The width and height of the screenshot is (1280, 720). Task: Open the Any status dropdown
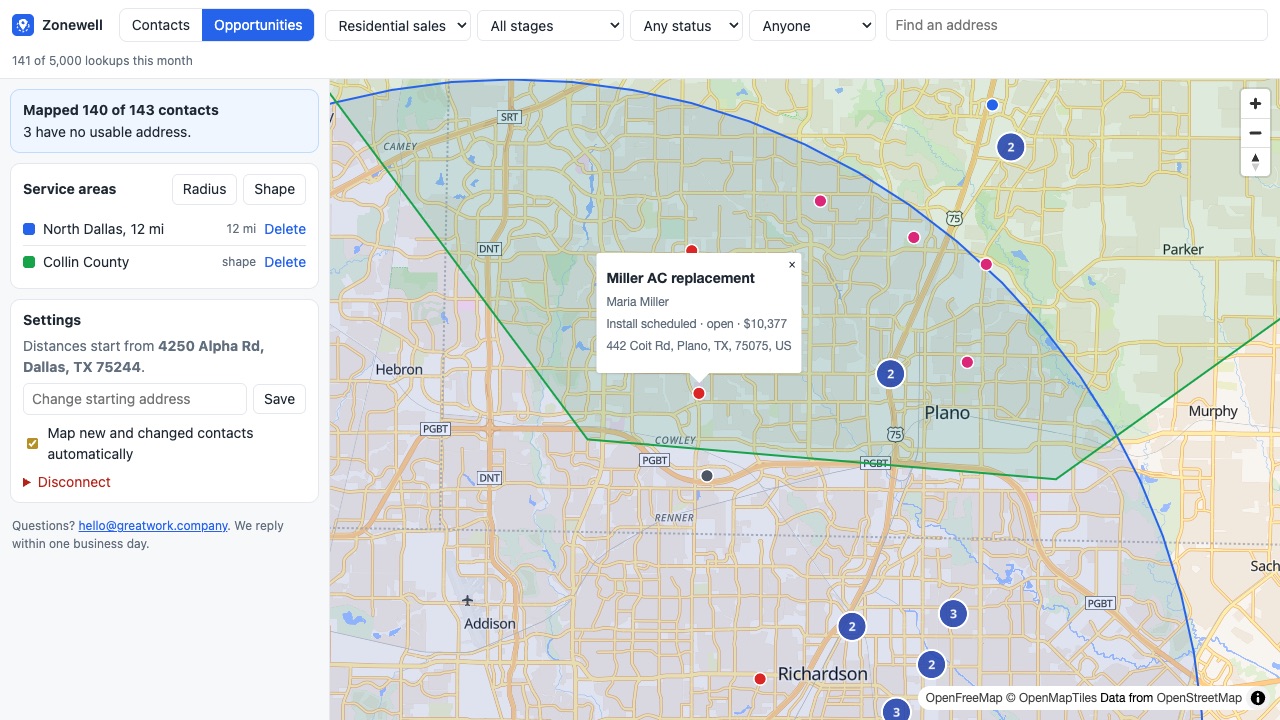(x=686, y=26)
